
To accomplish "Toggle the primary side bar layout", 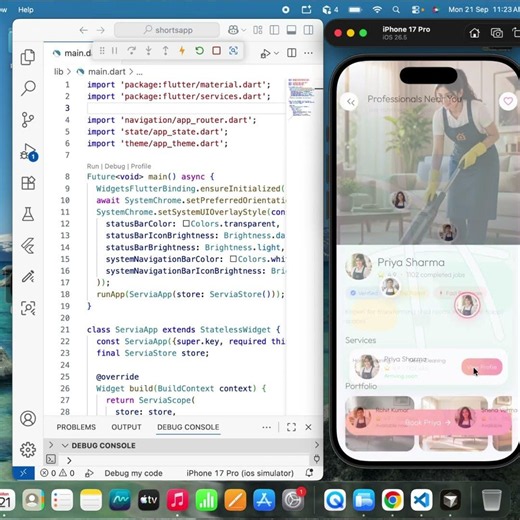I will 274,30.
